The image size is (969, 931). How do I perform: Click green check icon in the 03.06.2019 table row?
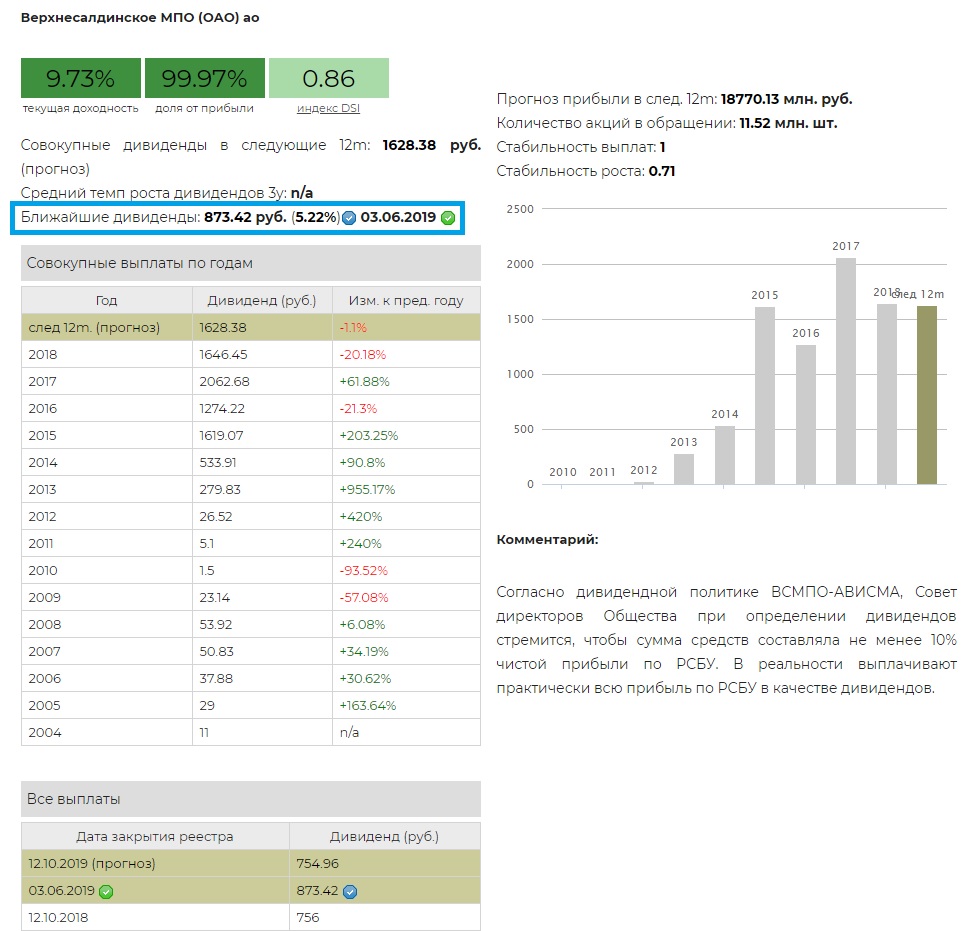(106, 891)
